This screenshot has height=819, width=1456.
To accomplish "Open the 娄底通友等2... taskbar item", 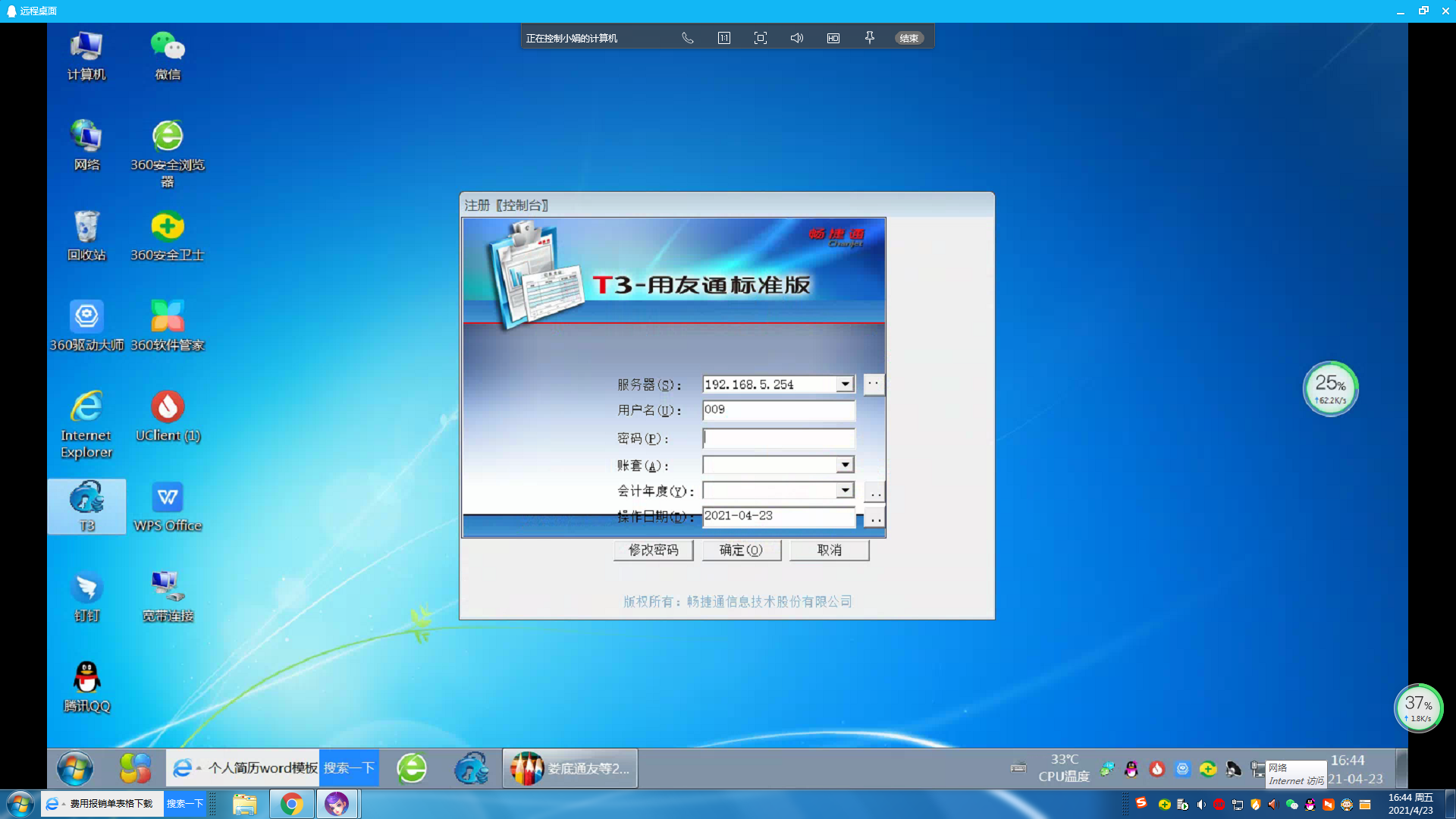I will pos(570,768).
